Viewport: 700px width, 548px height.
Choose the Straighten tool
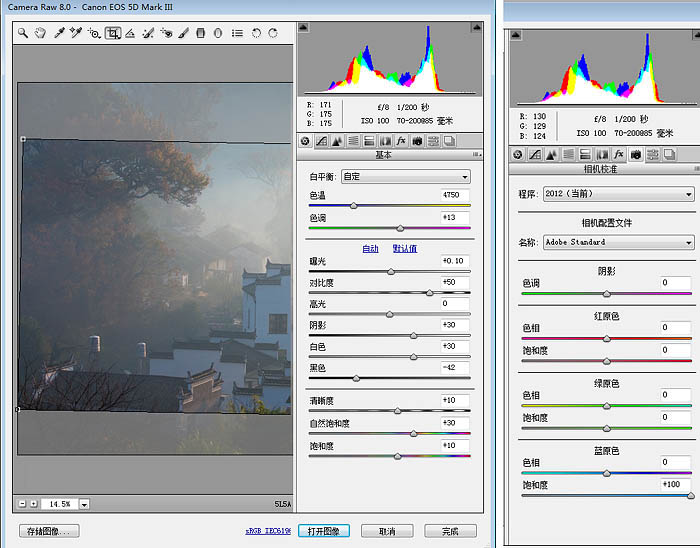[130, 33]
